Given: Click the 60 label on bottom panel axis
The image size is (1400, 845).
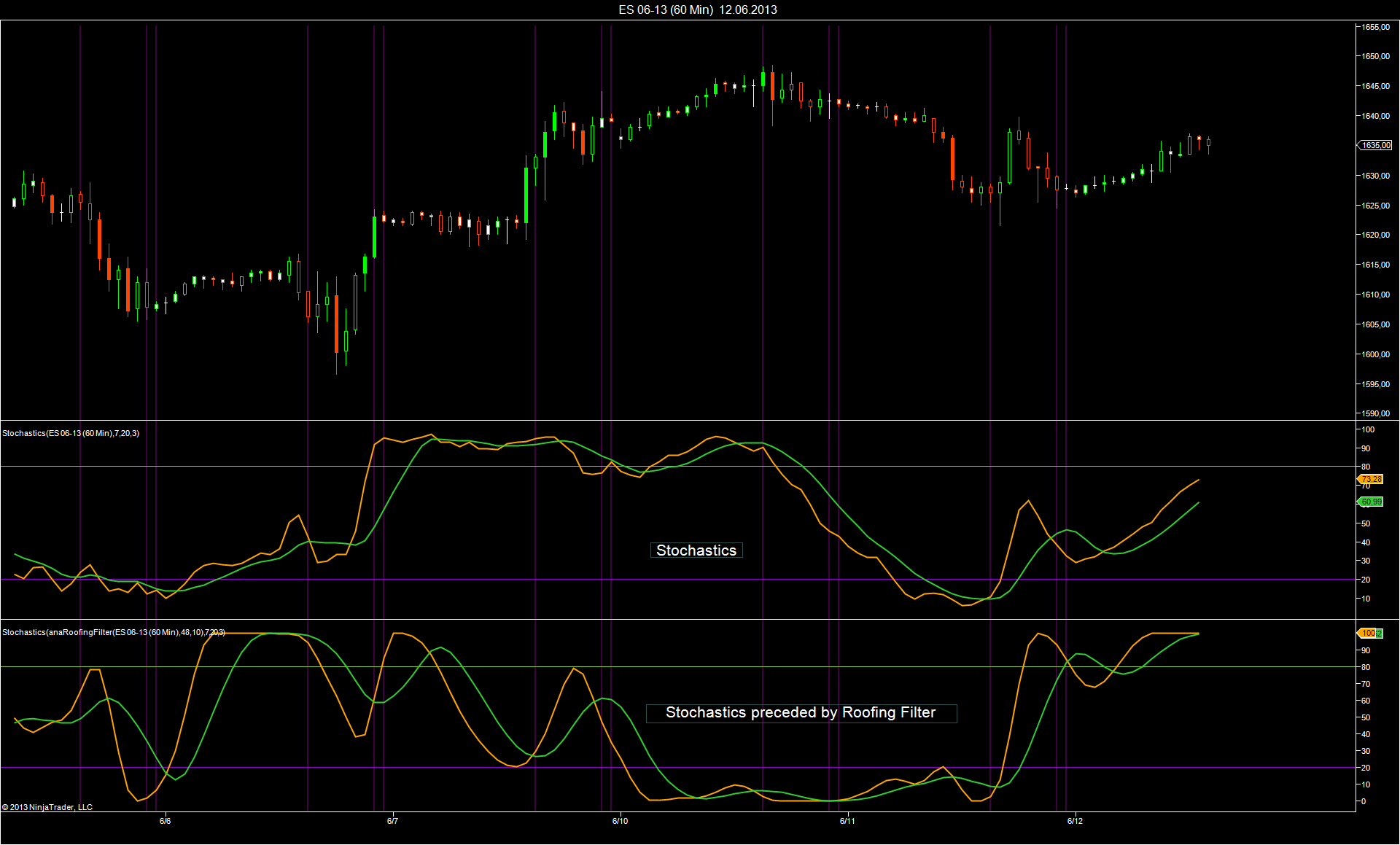Looking at the screenshot, I should pos(1366,701).
